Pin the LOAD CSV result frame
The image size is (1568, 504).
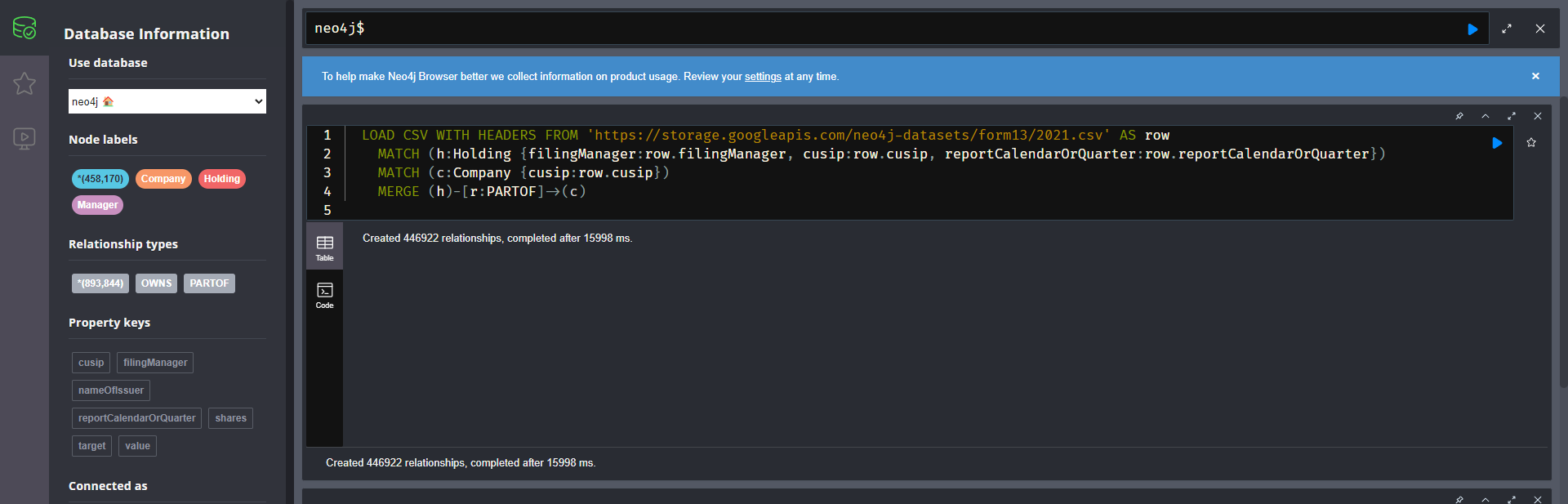click(x=1459, y=116)
